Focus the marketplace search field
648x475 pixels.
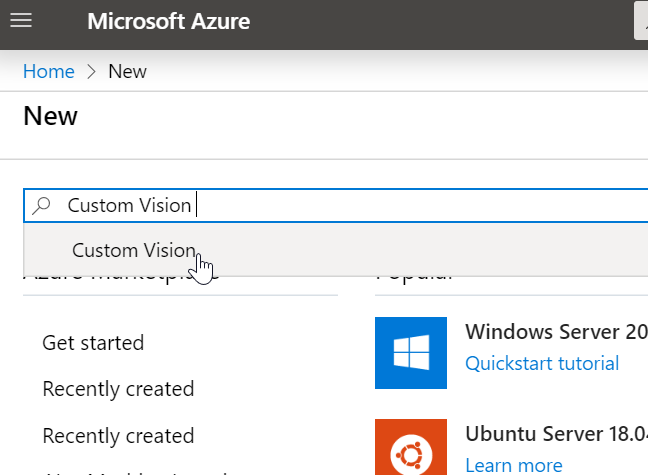click(x=336, y=205)
